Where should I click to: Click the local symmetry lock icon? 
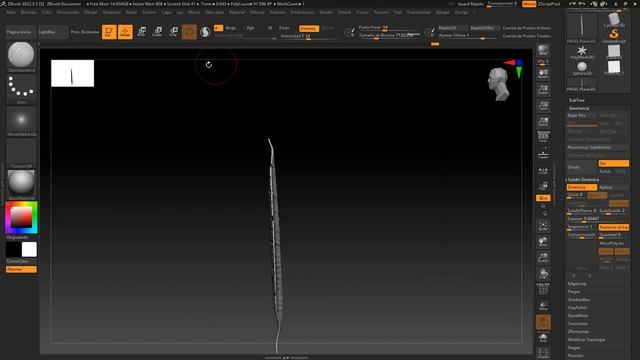pos(543,186)
